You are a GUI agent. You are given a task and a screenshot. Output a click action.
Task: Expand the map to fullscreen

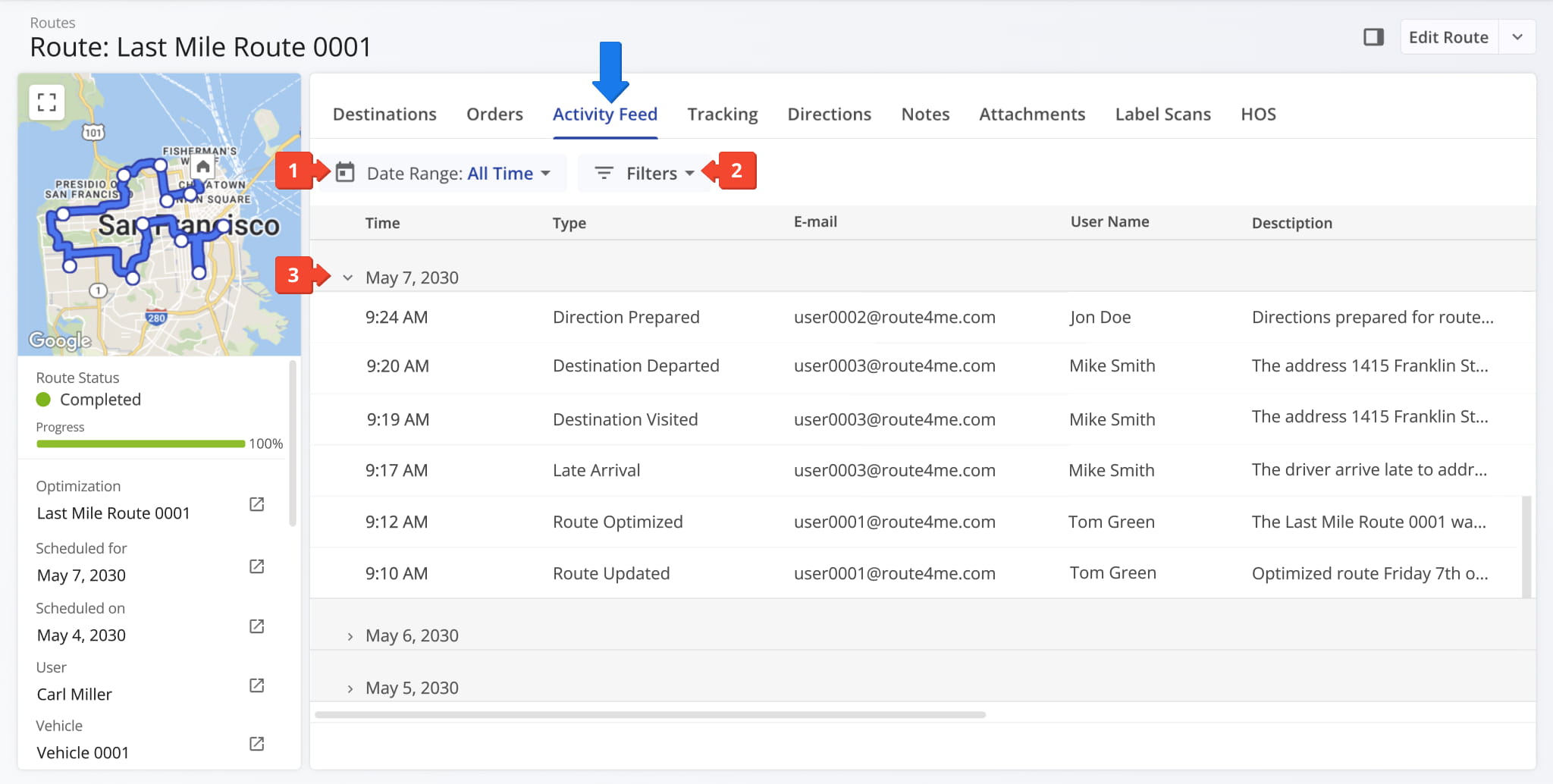[x=47, y=102]
